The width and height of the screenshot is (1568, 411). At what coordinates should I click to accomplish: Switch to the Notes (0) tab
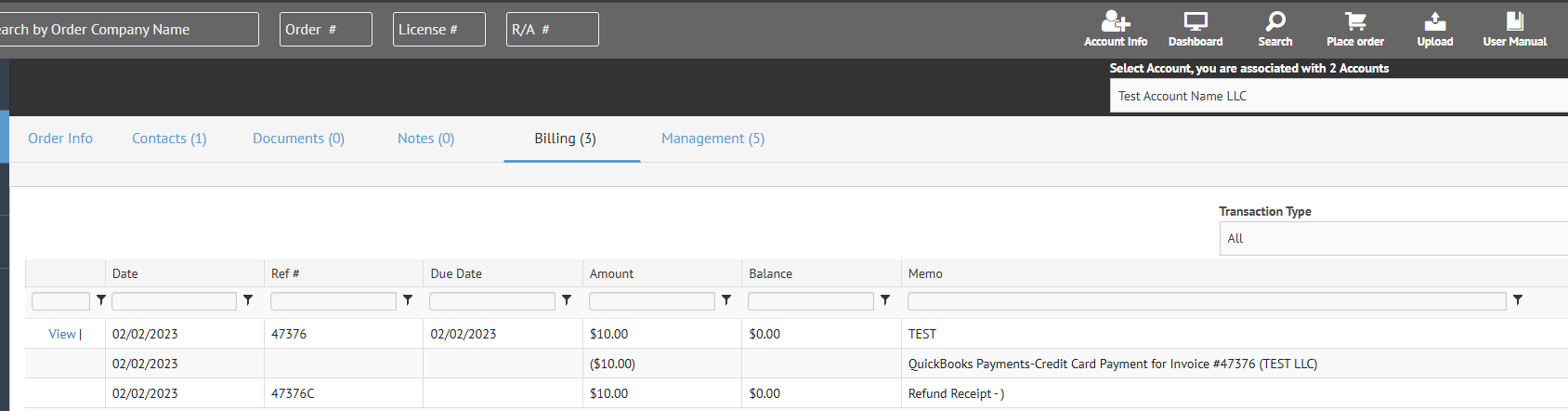click(425, 139)
